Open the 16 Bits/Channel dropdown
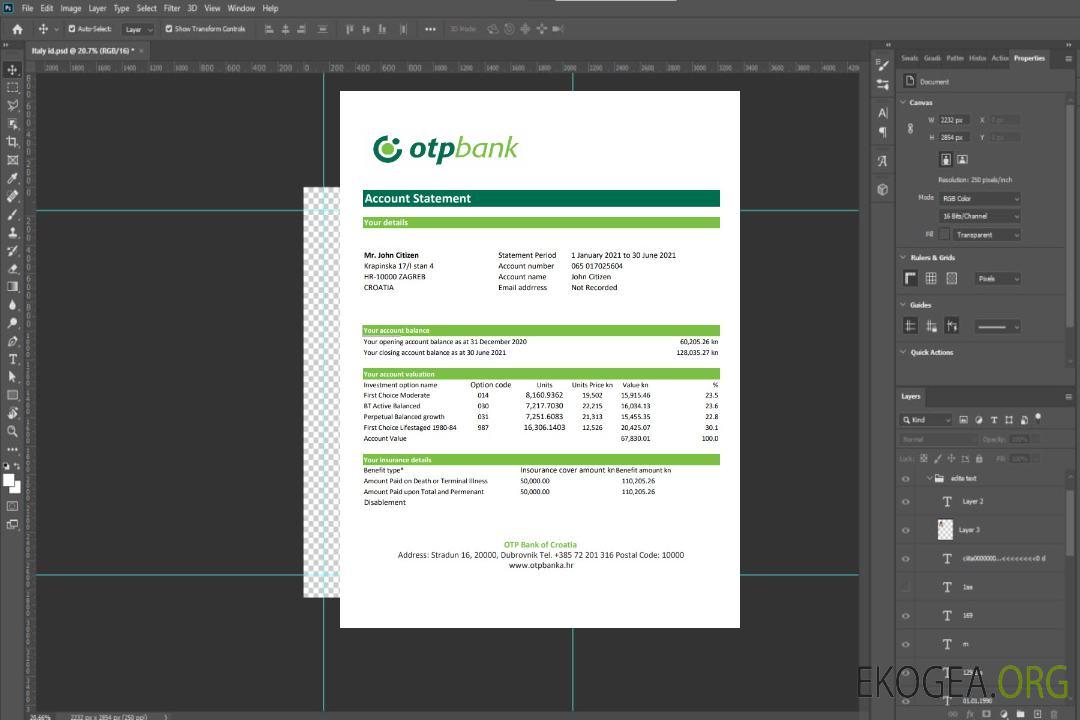Image resolution: width=1080 pixels, height=720 pixels. (979, 216)
